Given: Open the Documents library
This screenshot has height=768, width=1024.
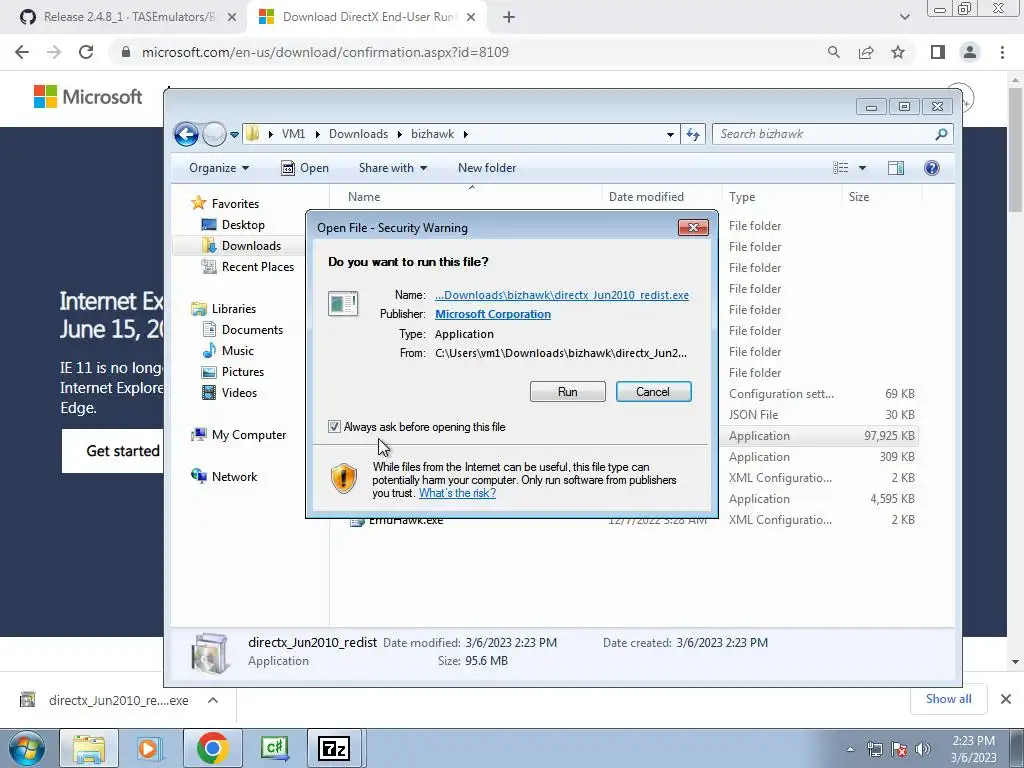Looking at the screenshot, I should tap(252, 330).
